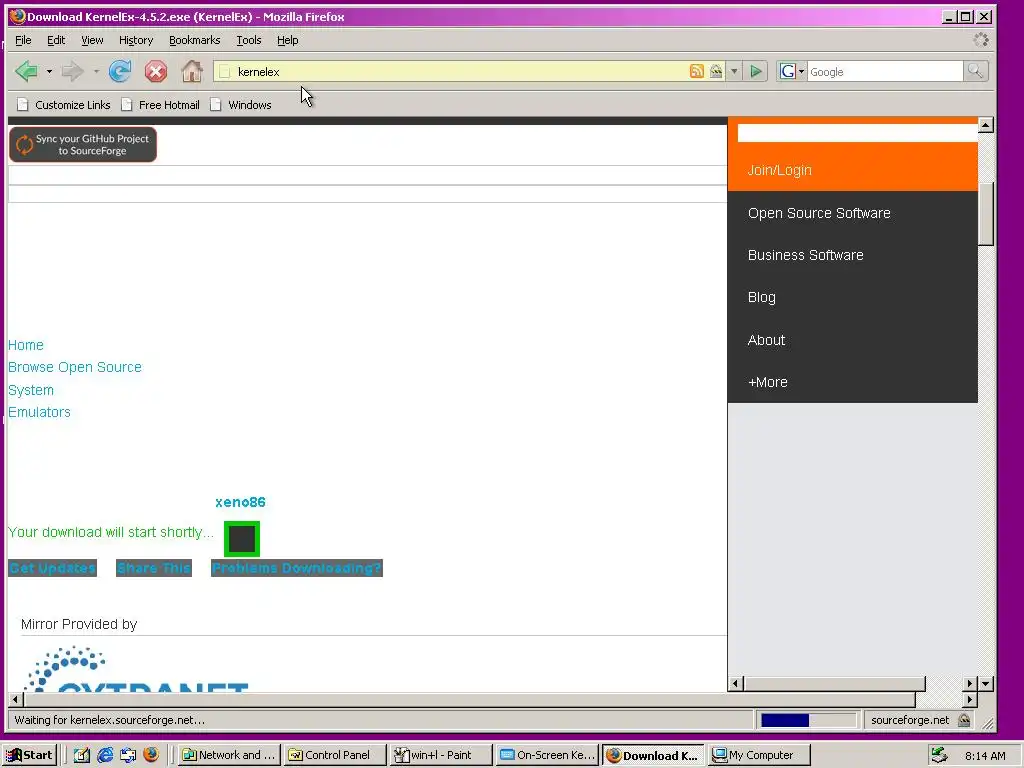The image size is (1024, 768).
Task: Click the Browse Open Source link
Action: tap(74, 367)
